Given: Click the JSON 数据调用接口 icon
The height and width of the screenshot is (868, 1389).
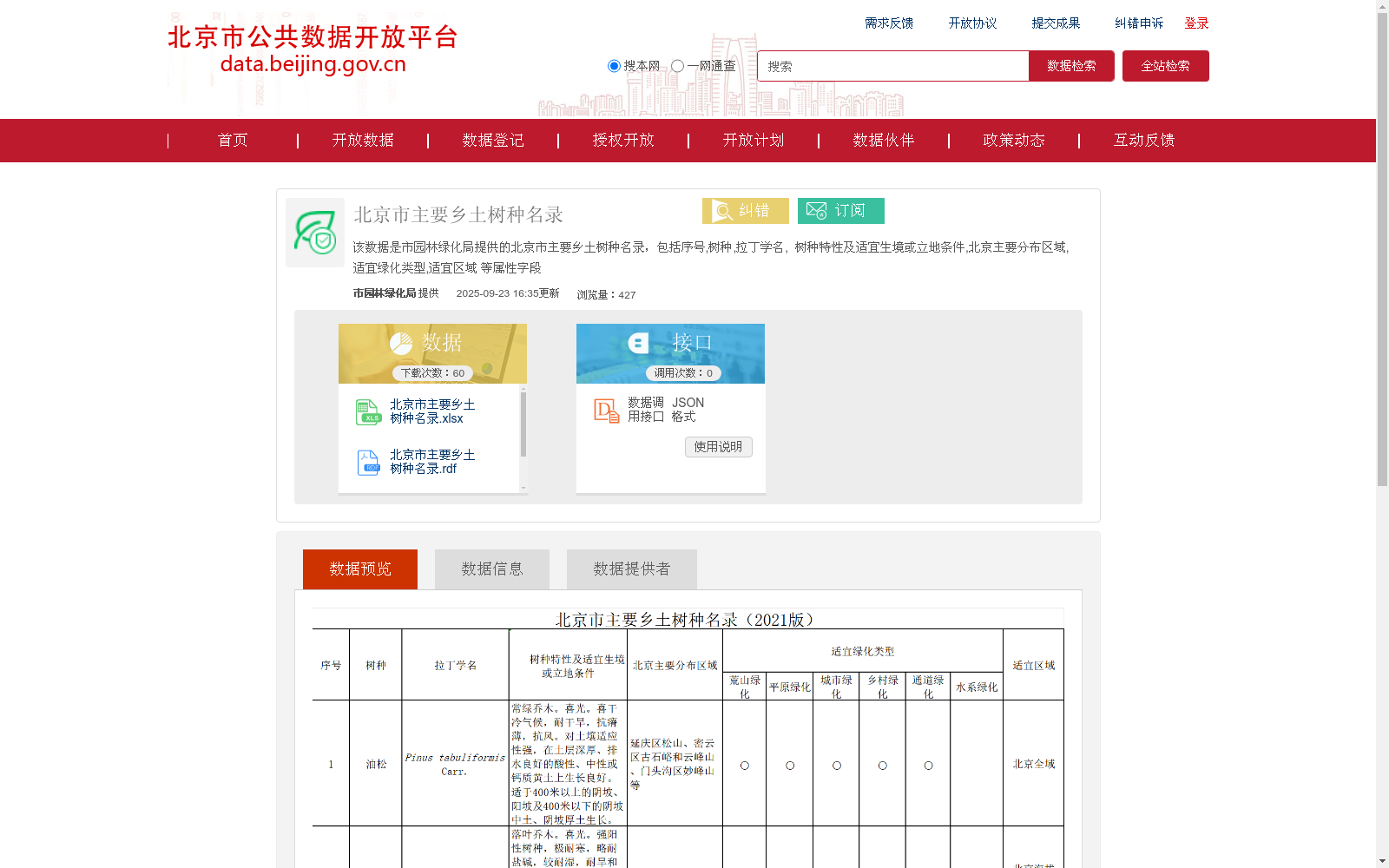Looking at the screenshot, I should (605, 410).
